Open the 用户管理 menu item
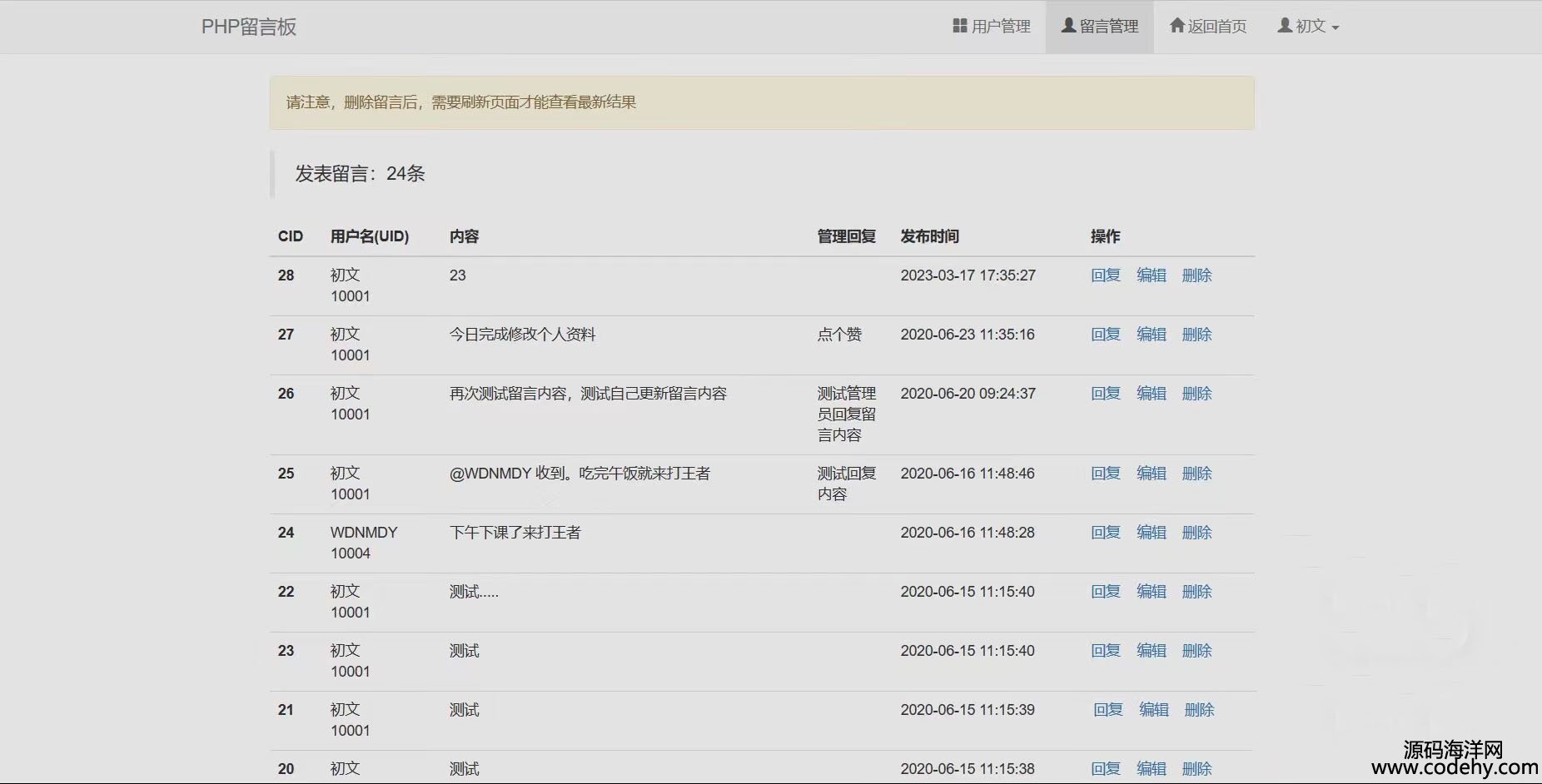Viewport: 1542px width, 784px height. coord(1000,27)
